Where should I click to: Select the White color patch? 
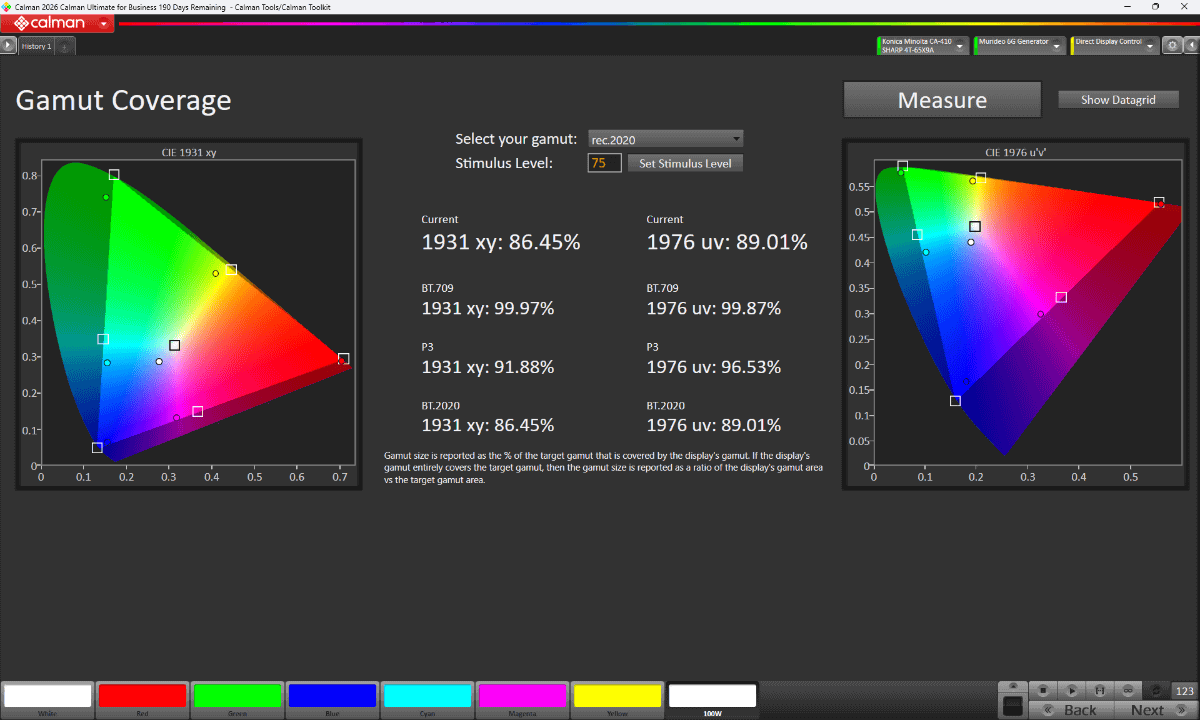coord(48,699)
